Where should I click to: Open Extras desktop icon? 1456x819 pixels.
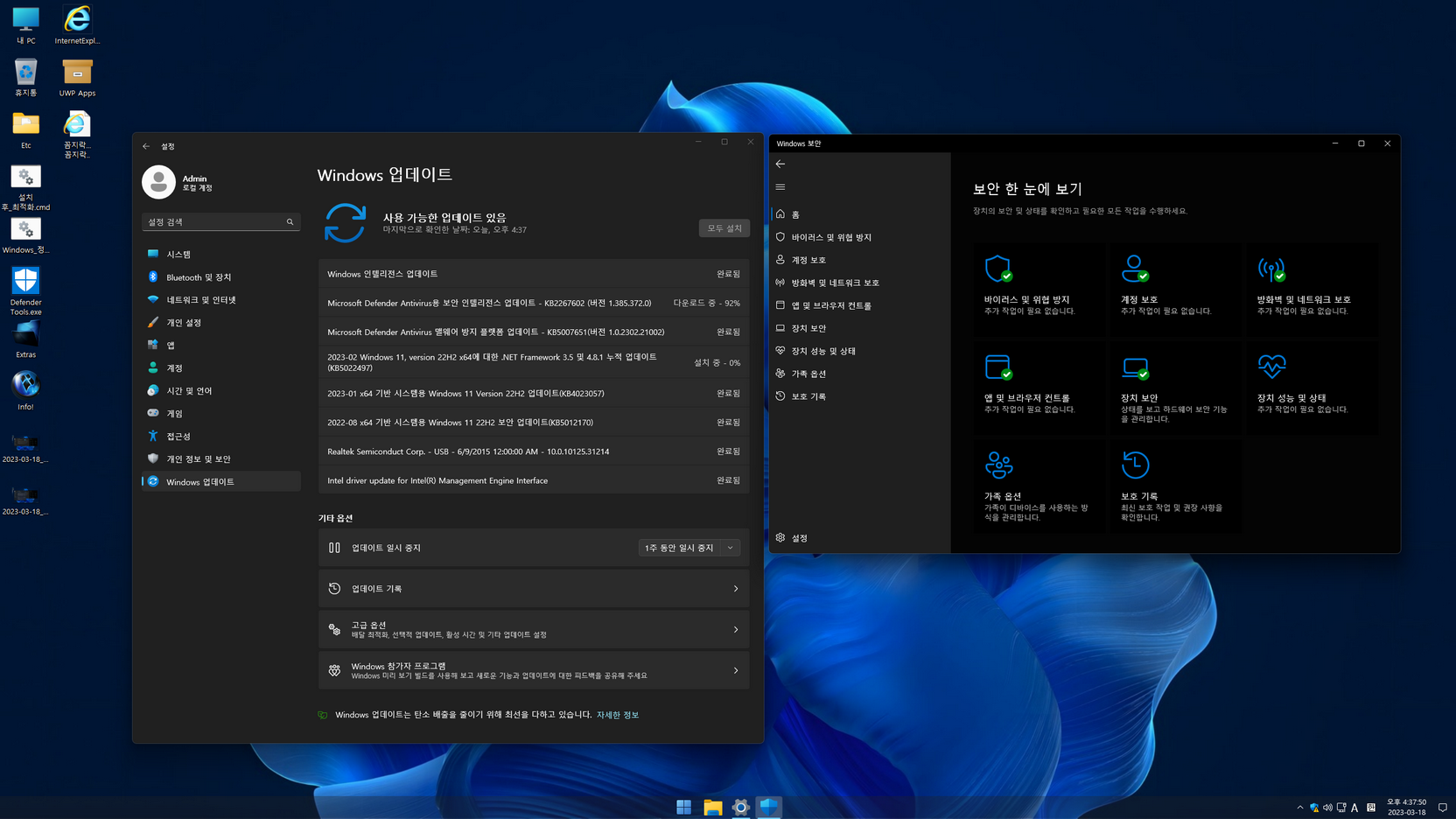pyautogui.click(x=25, y=339)
